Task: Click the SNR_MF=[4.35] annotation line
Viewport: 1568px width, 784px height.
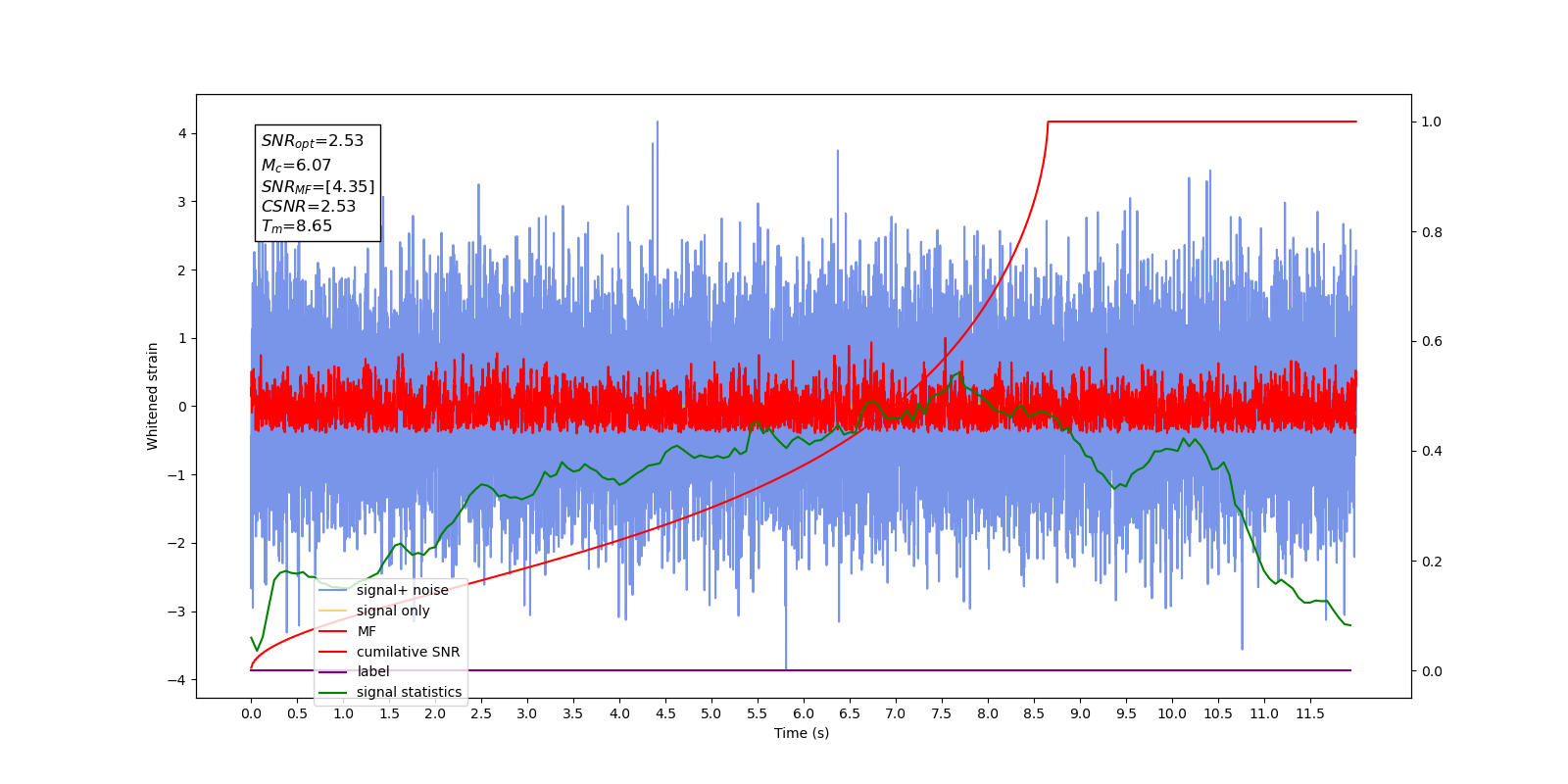Action: point(318,186)
